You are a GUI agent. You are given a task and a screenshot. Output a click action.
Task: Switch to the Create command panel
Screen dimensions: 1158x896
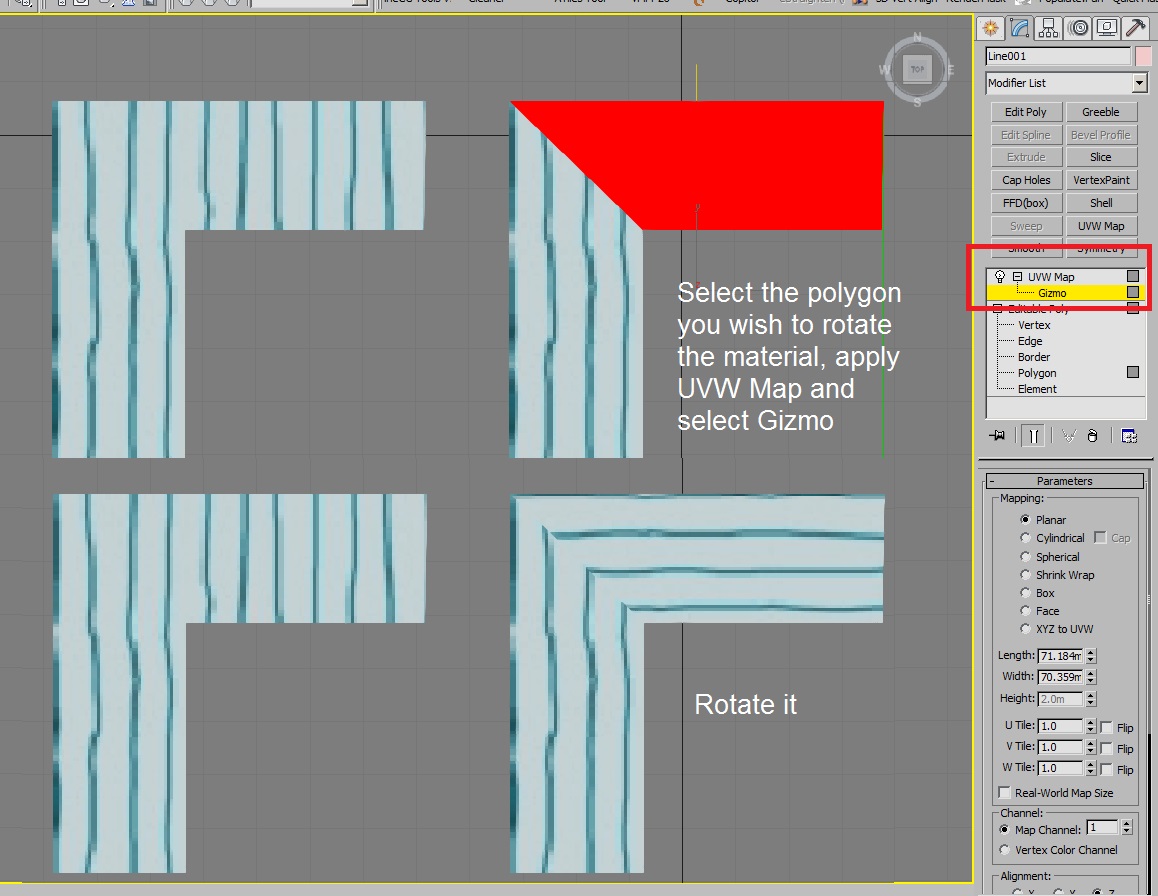click(x=989, y=29)
